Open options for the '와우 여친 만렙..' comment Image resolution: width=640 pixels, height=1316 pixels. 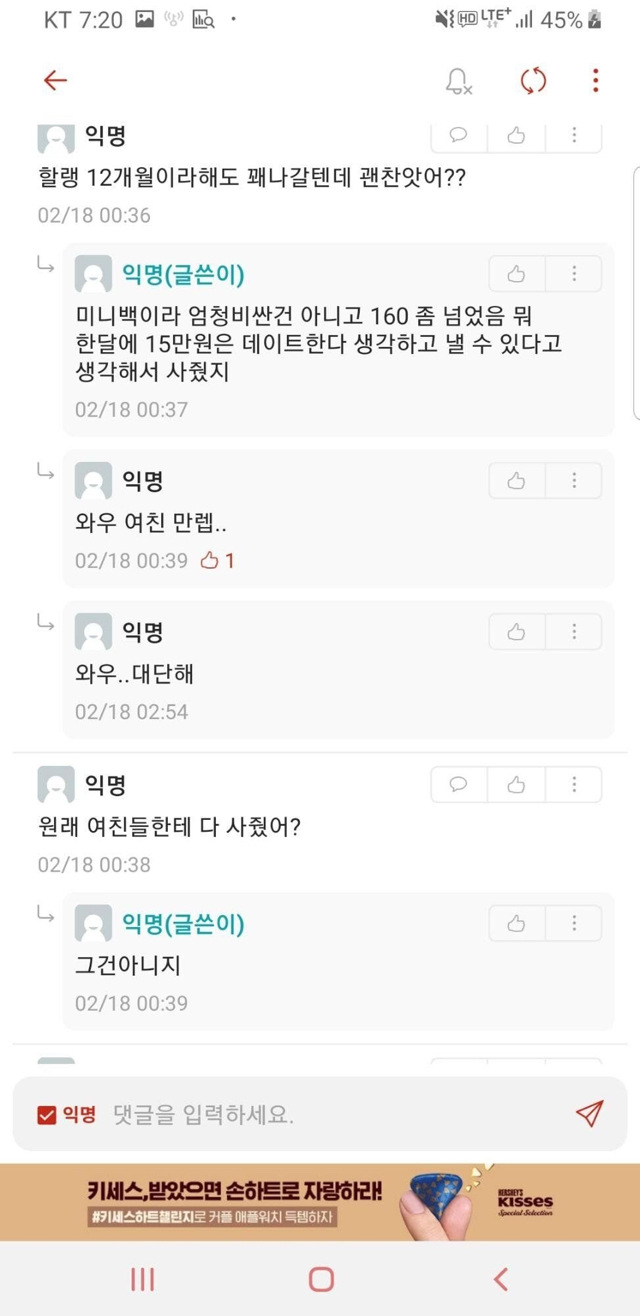point(574,480)
